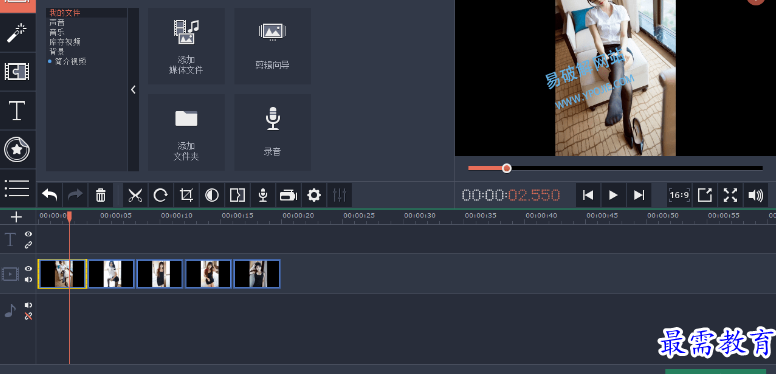Split the clip with the scissors tool
The width and height of the screenshot is (782, 374).
[x=135, y=195]
